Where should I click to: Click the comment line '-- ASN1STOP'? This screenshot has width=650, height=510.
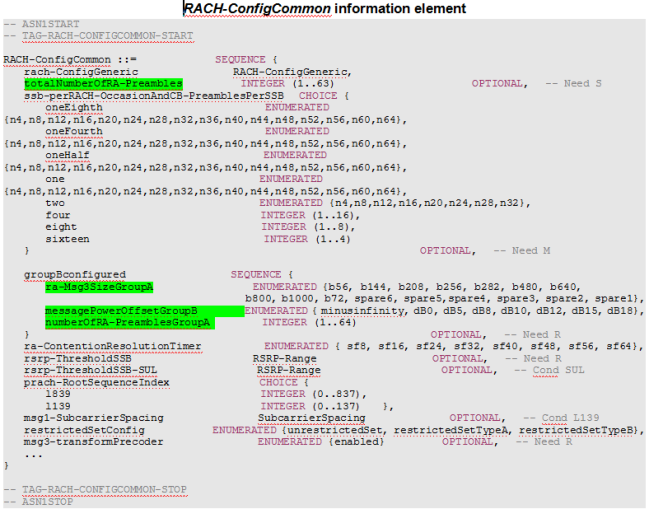click(39, 502)
